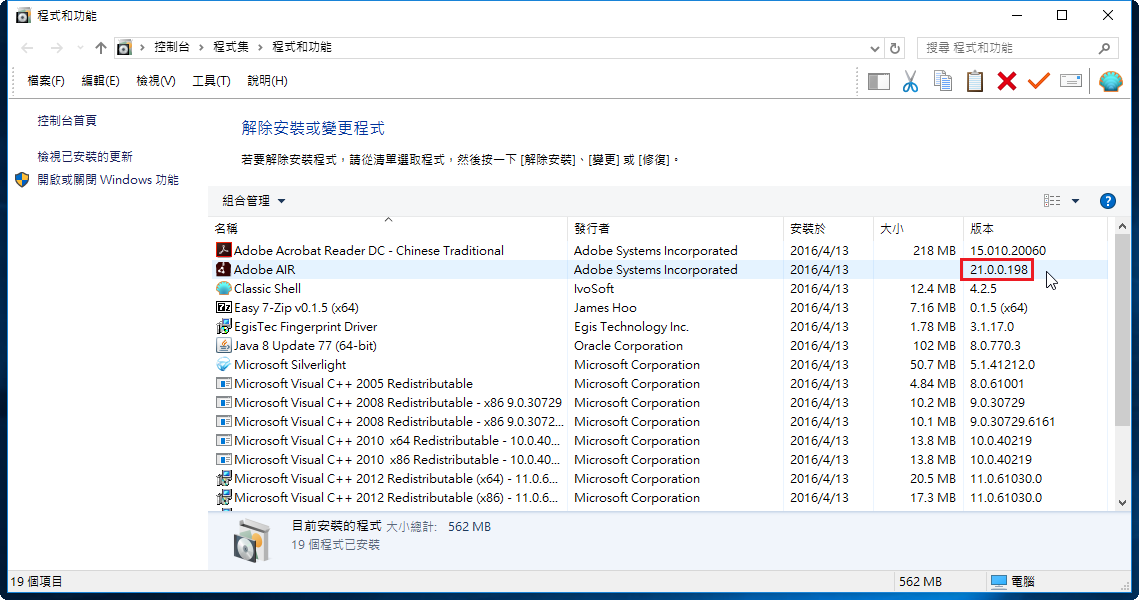Viewport: 1139px width, 600px height.
Task: Click the Back arrow navigation button
Action: point(28,48)
